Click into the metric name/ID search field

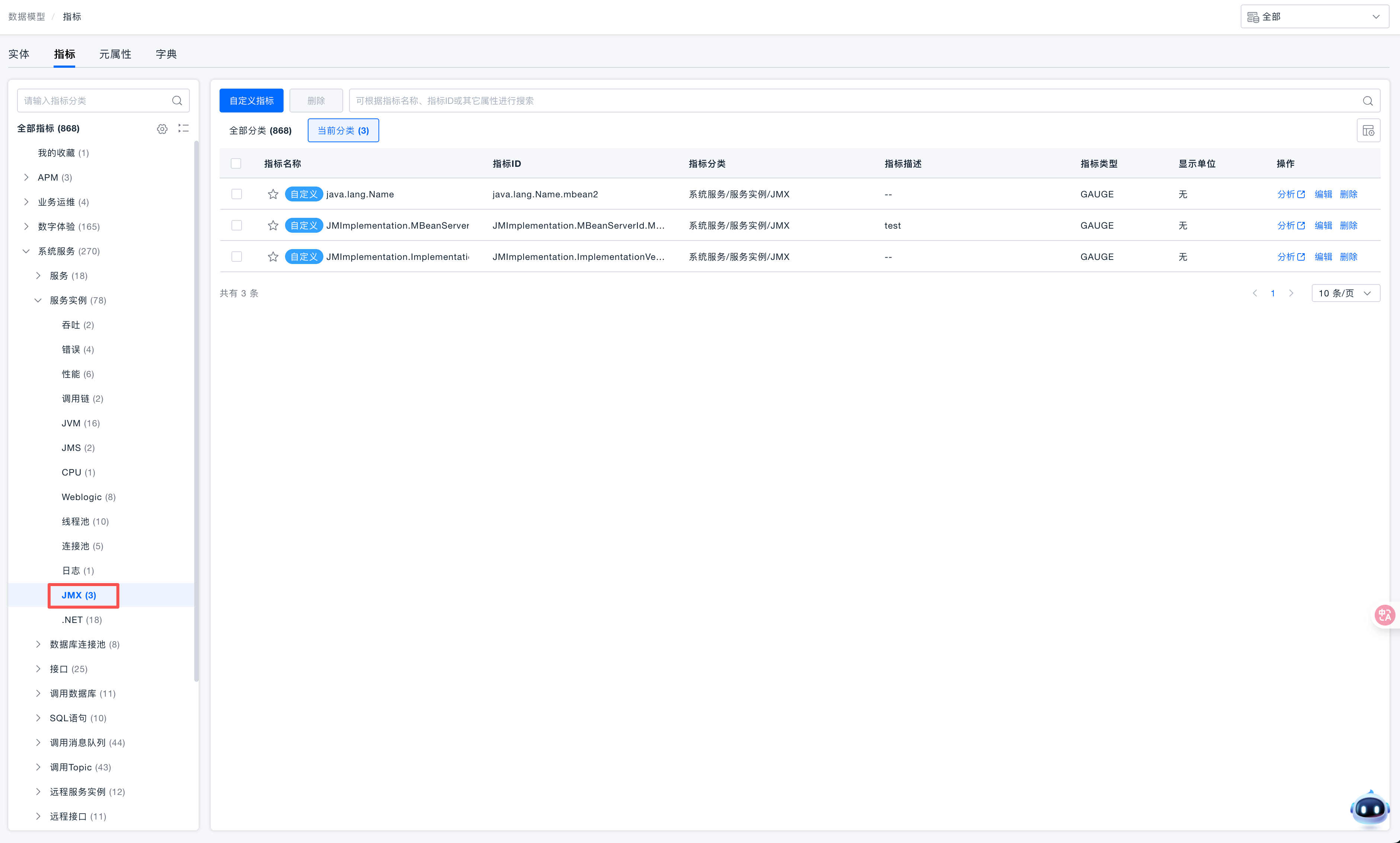coord(851,101)
